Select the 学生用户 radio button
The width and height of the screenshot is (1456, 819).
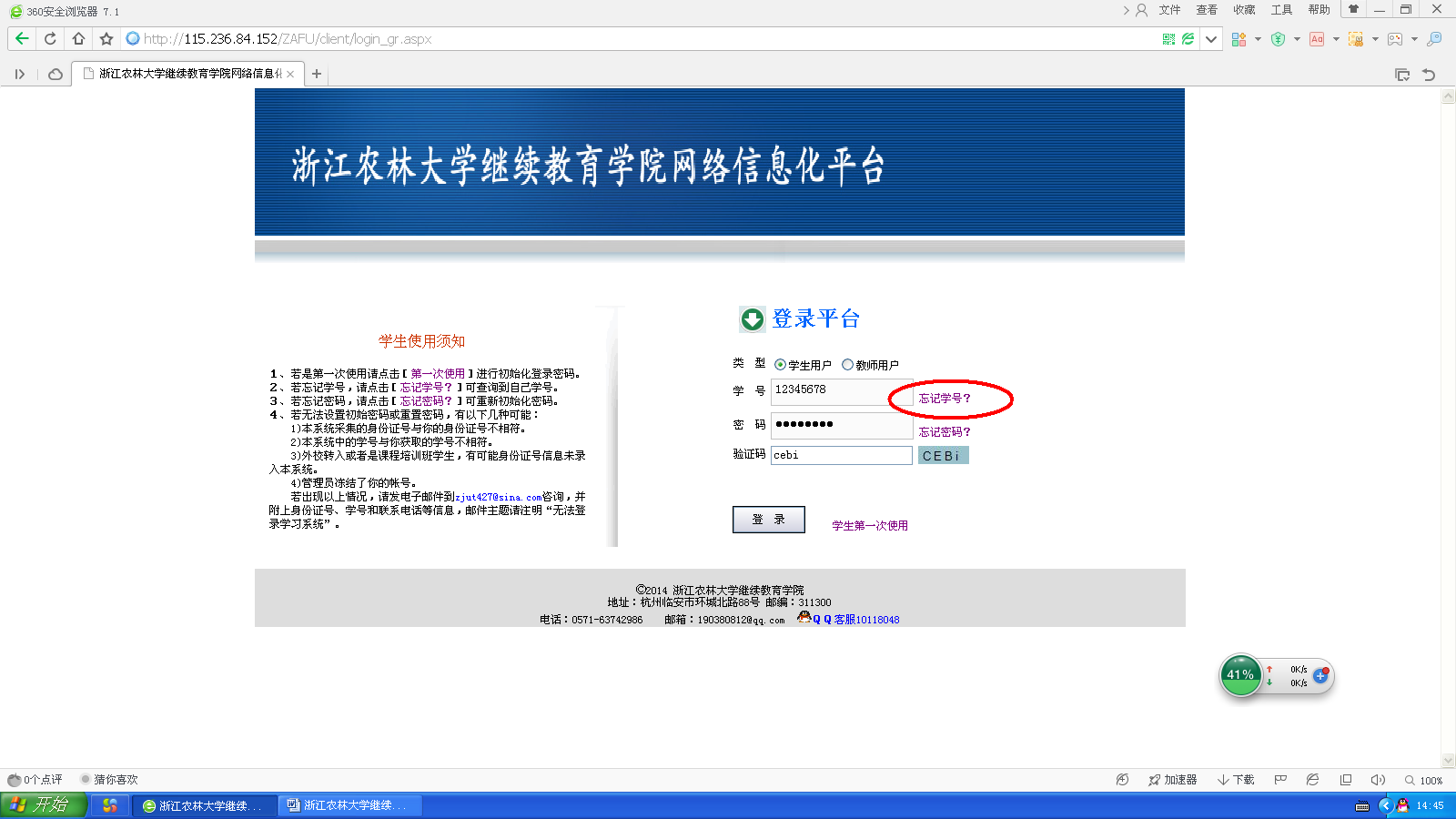point(780,365)
